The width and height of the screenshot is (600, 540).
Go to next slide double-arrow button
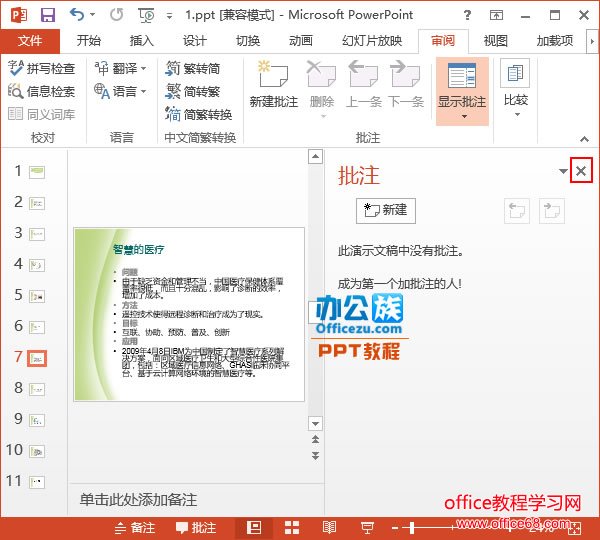pyautogui.click(x=315, y=455)
